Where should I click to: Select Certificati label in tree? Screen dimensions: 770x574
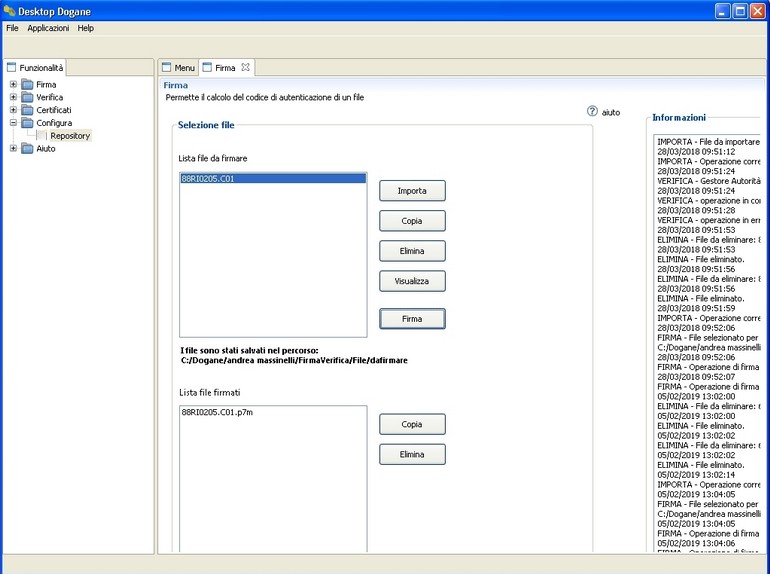pos(54,110)
